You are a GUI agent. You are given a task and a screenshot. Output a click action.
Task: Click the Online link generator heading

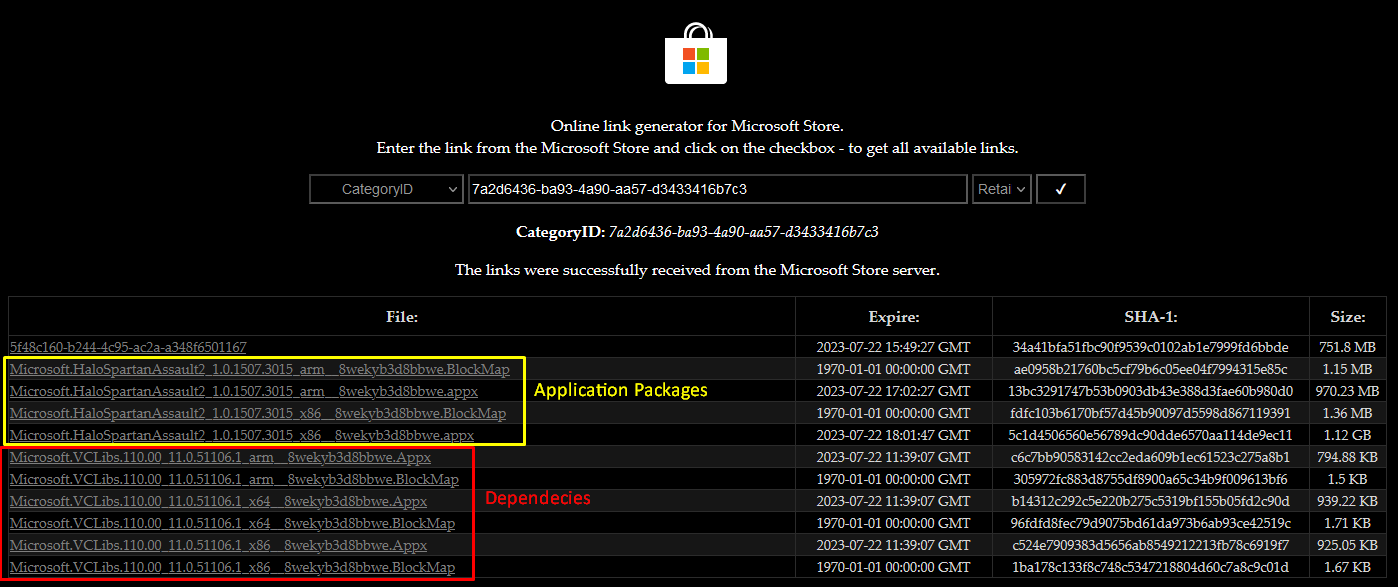click(x=697, y=126)
